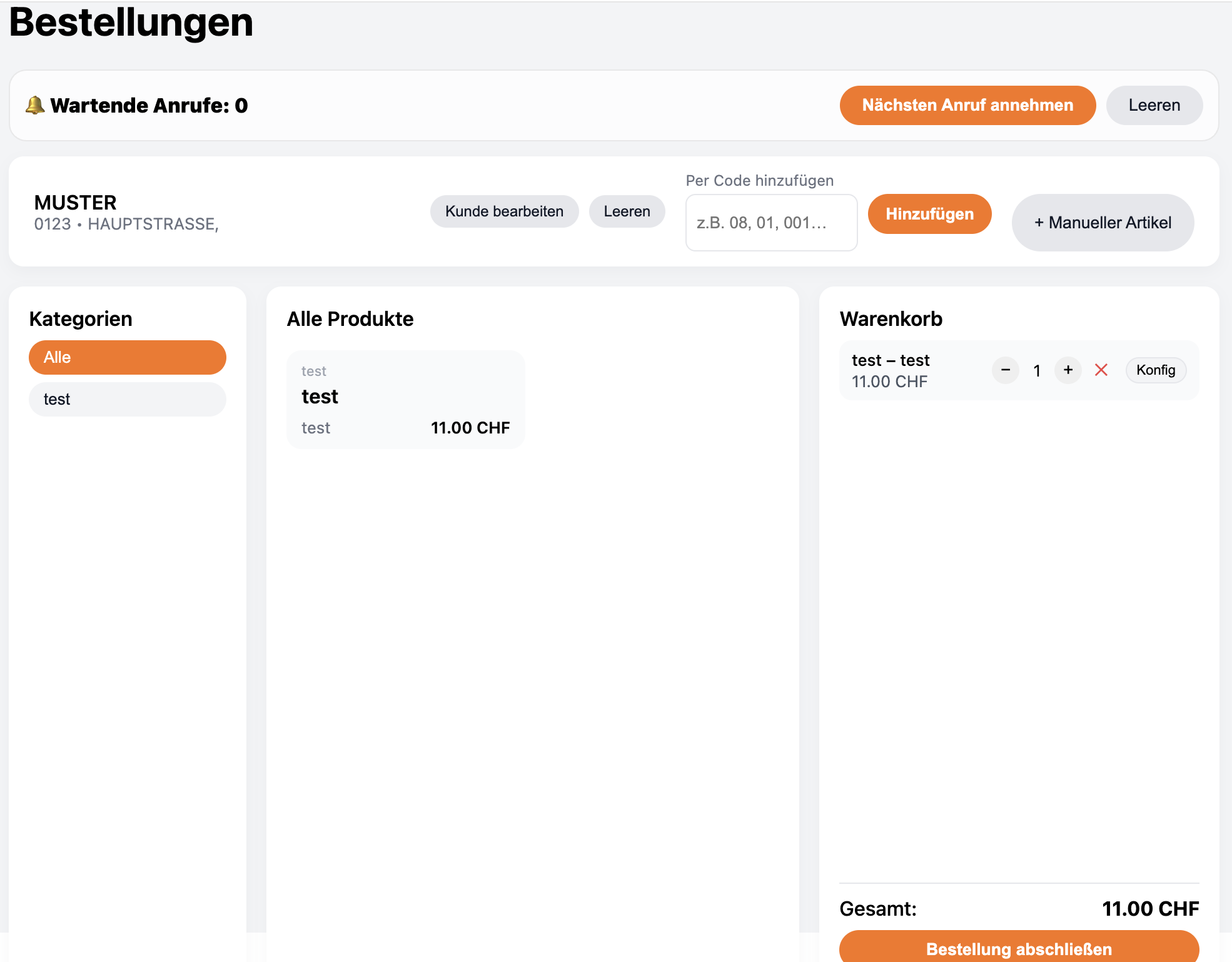Add a Manueller Artikel
This screenshot has height=962, width=1232.
pos(1103,223)
